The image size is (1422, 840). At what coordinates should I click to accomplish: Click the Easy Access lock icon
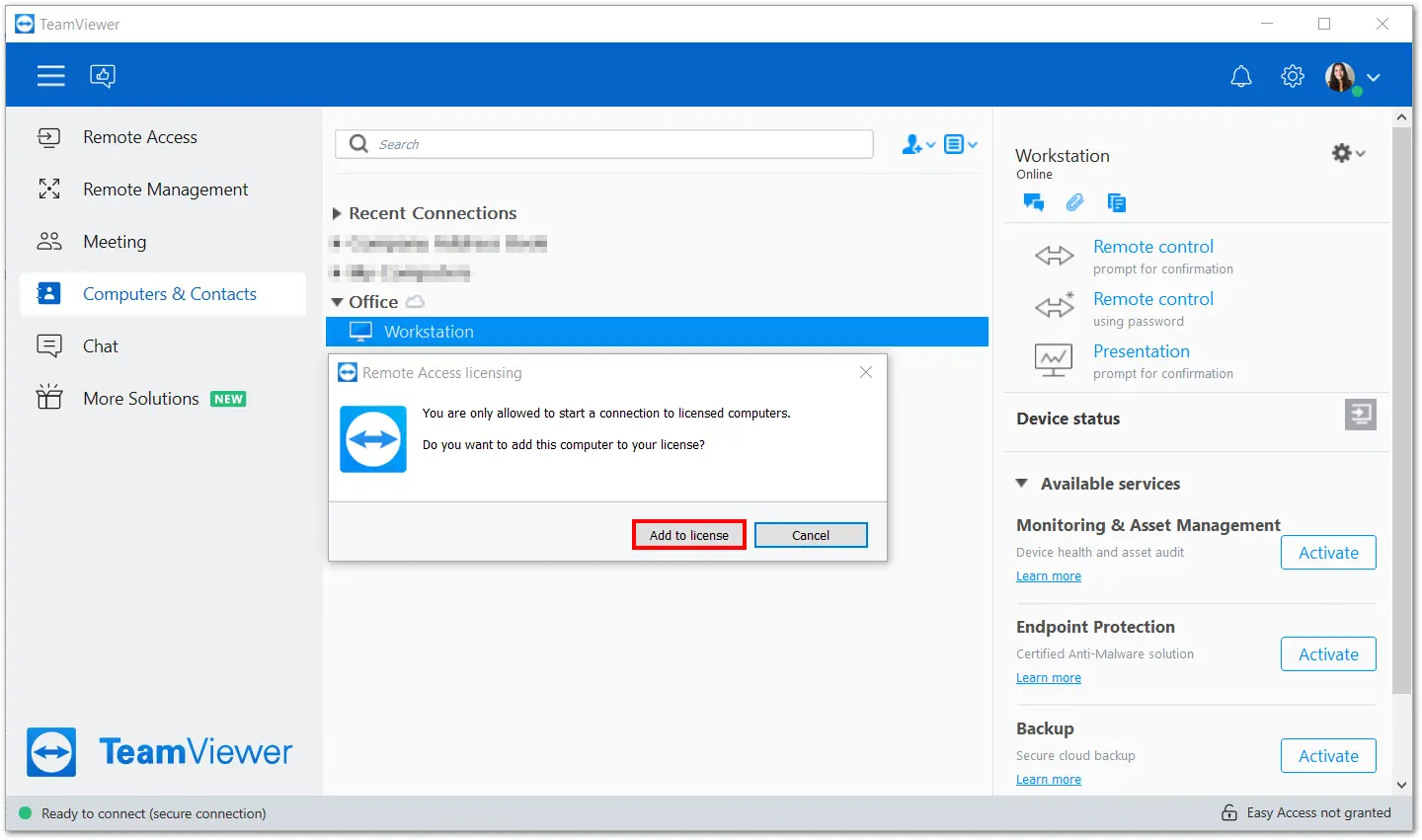[1229, 812]
